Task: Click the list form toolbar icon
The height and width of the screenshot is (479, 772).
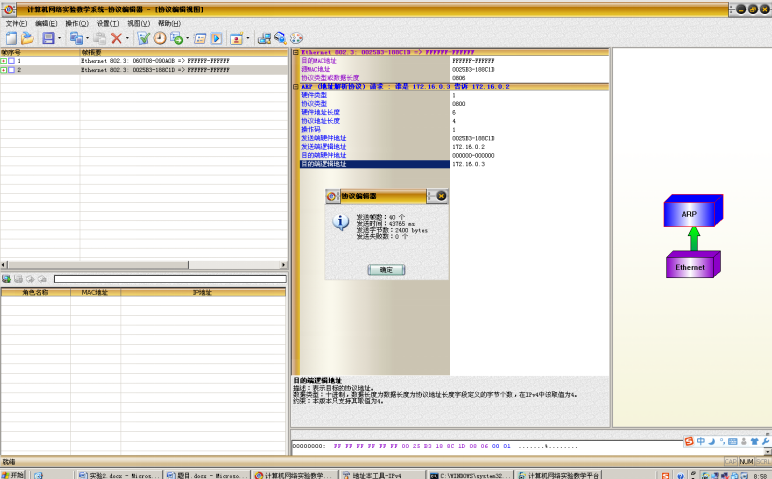Action: click(200, 38)
